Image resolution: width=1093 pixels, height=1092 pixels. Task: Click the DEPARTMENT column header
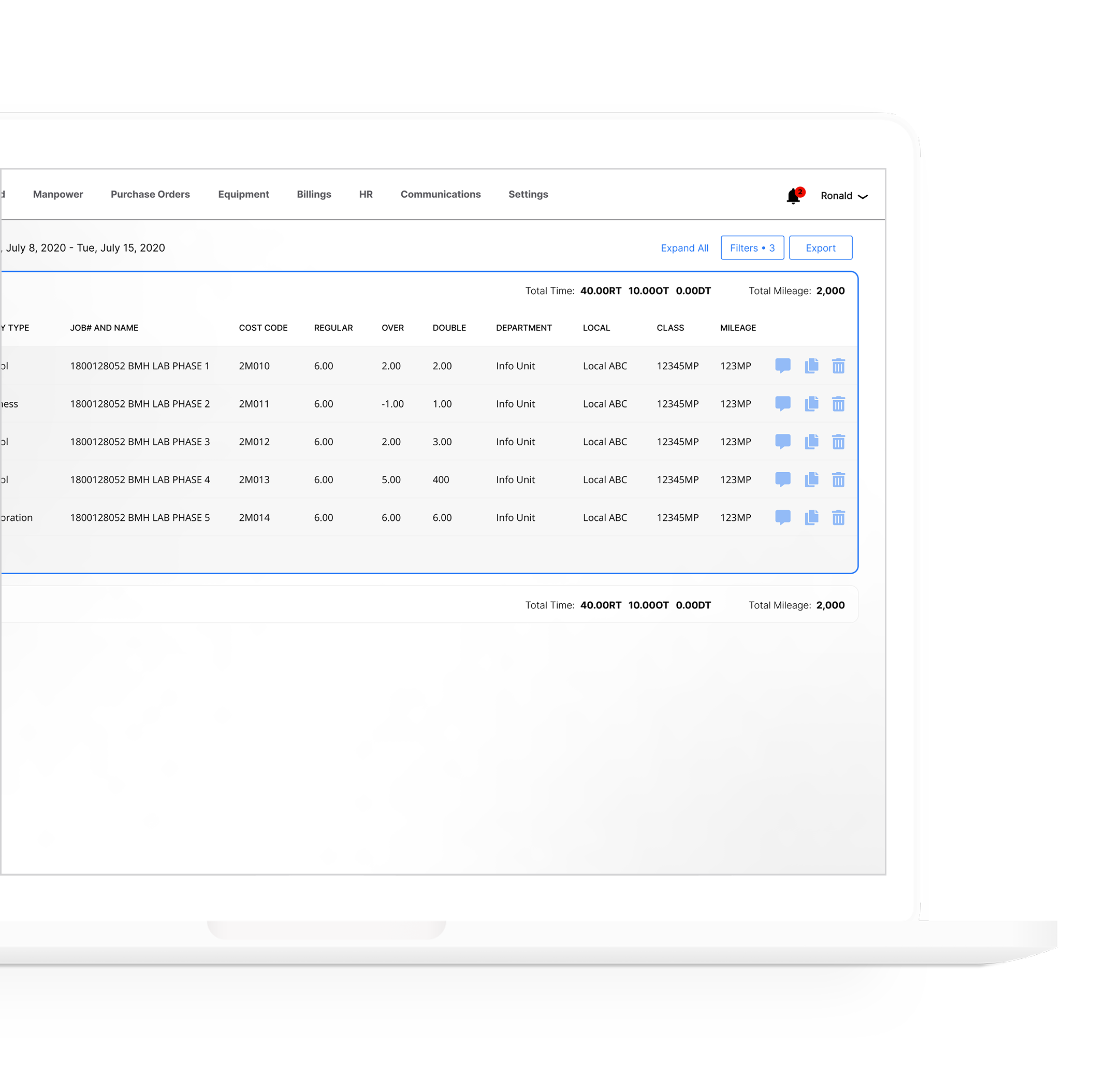click(524, 328)
